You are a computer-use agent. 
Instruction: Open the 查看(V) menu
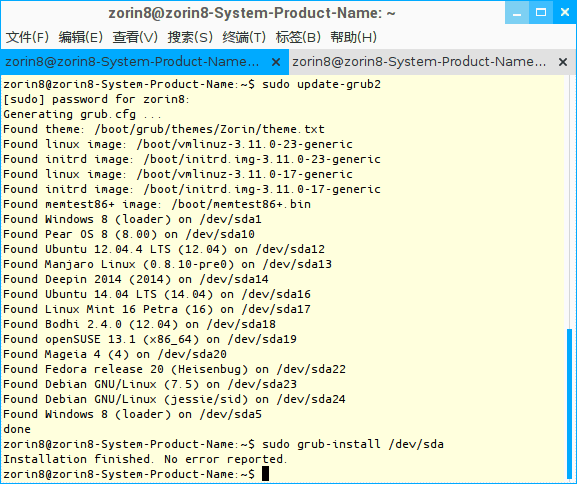(135, 37)
